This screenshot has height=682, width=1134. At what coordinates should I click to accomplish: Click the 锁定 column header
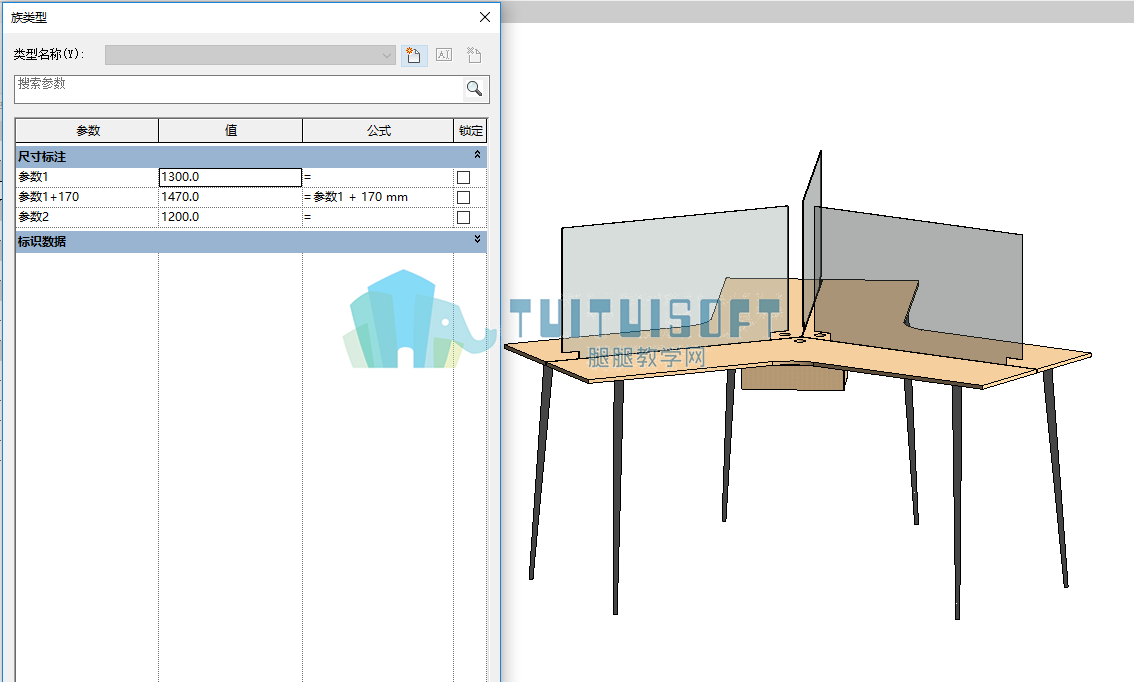coord(470,130)
